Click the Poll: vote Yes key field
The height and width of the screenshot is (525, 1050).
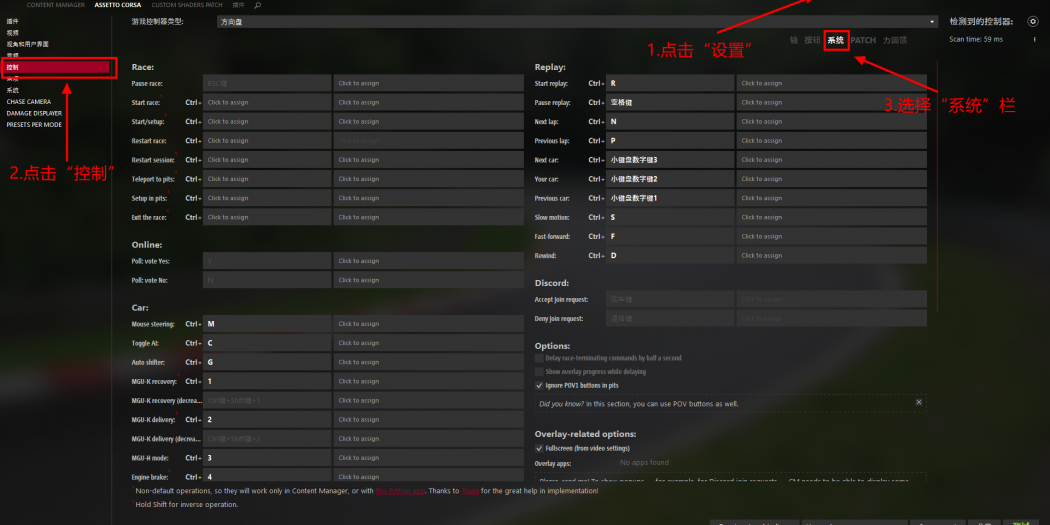click(267, 261)
